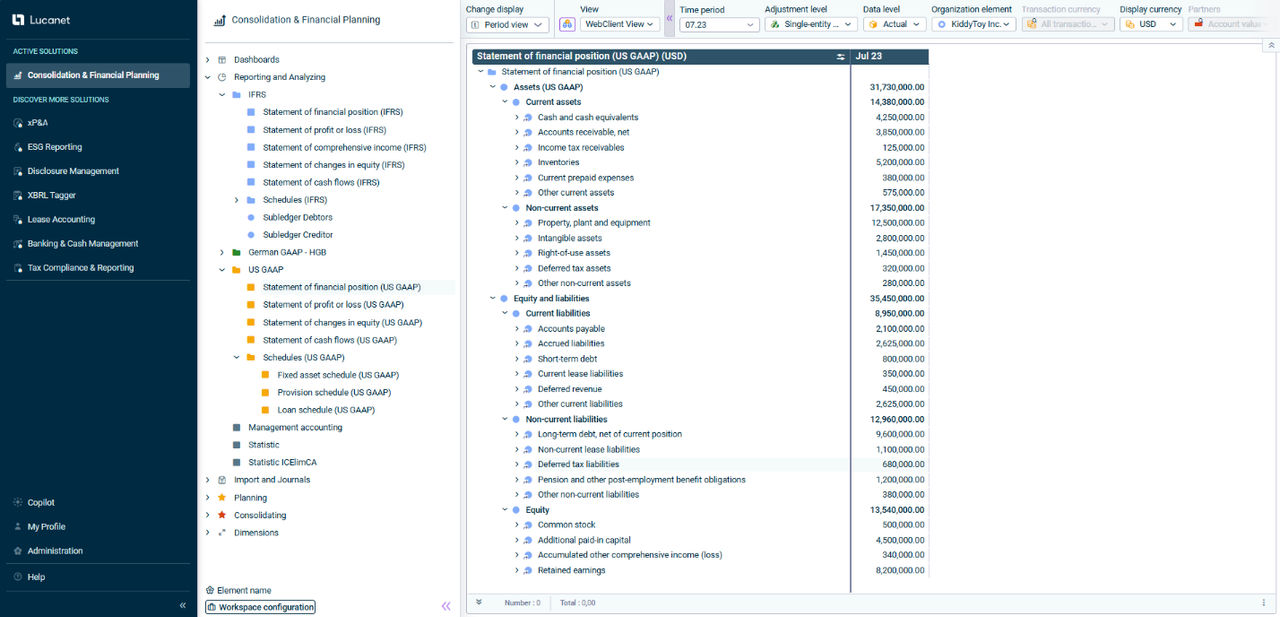
Task: Collapse the top filter toolbar
Action: 1271,46
